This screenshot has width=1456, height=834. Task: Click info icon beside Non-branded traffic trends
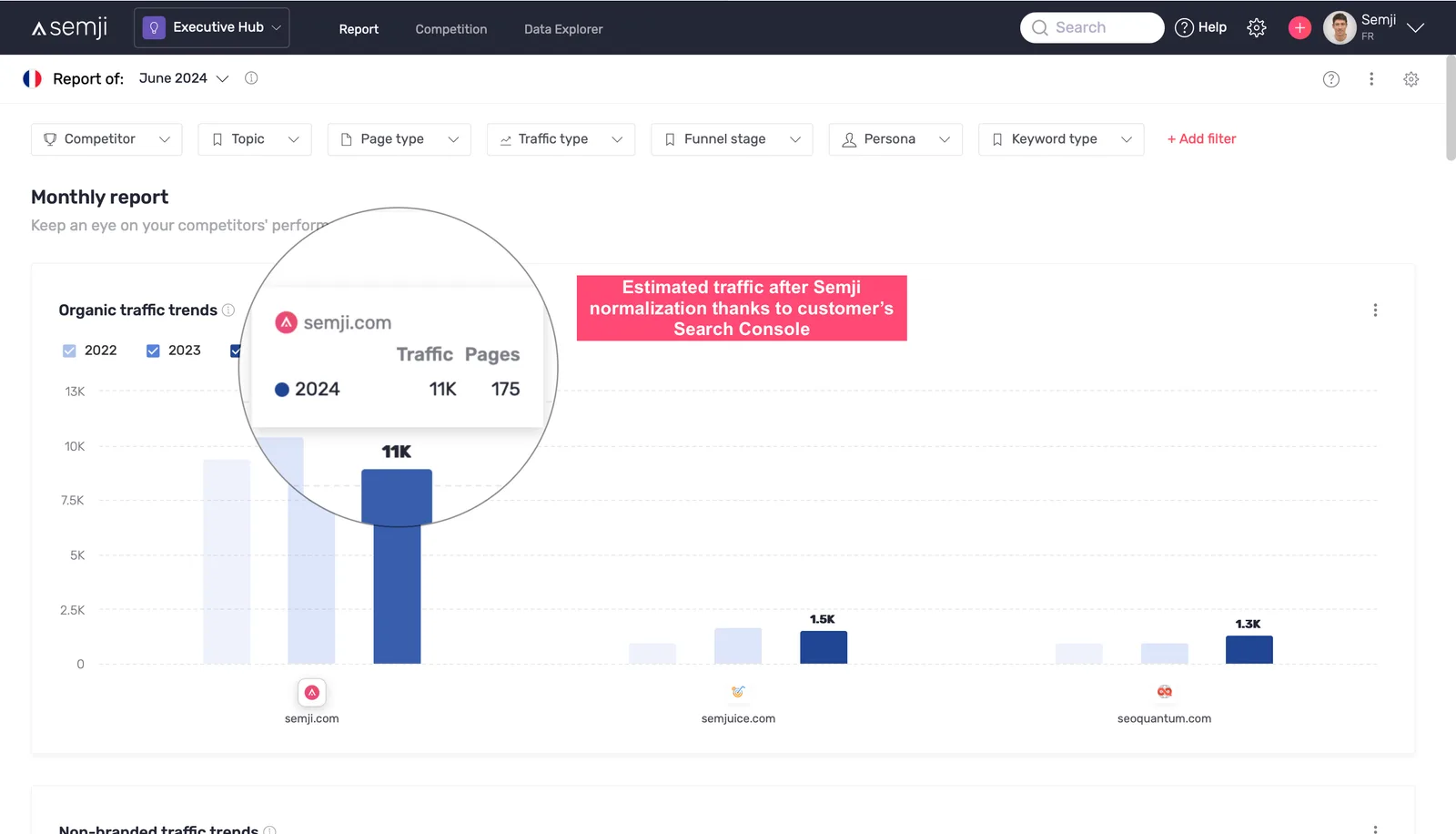(270, 829)
